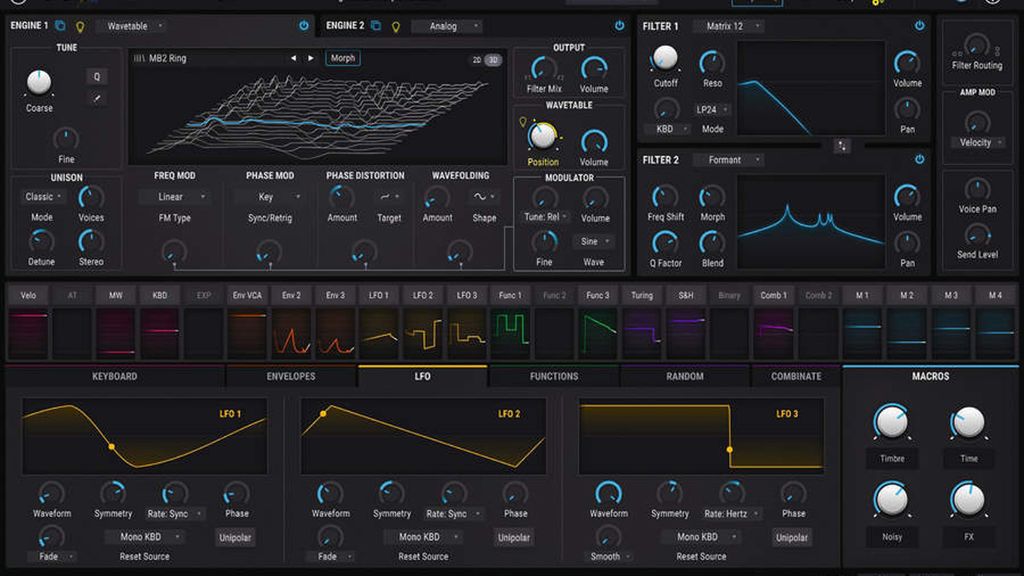The image size is (1024, 576).
Task: Click the Morph button above the wavetable display
Action: tap(342, 57)
